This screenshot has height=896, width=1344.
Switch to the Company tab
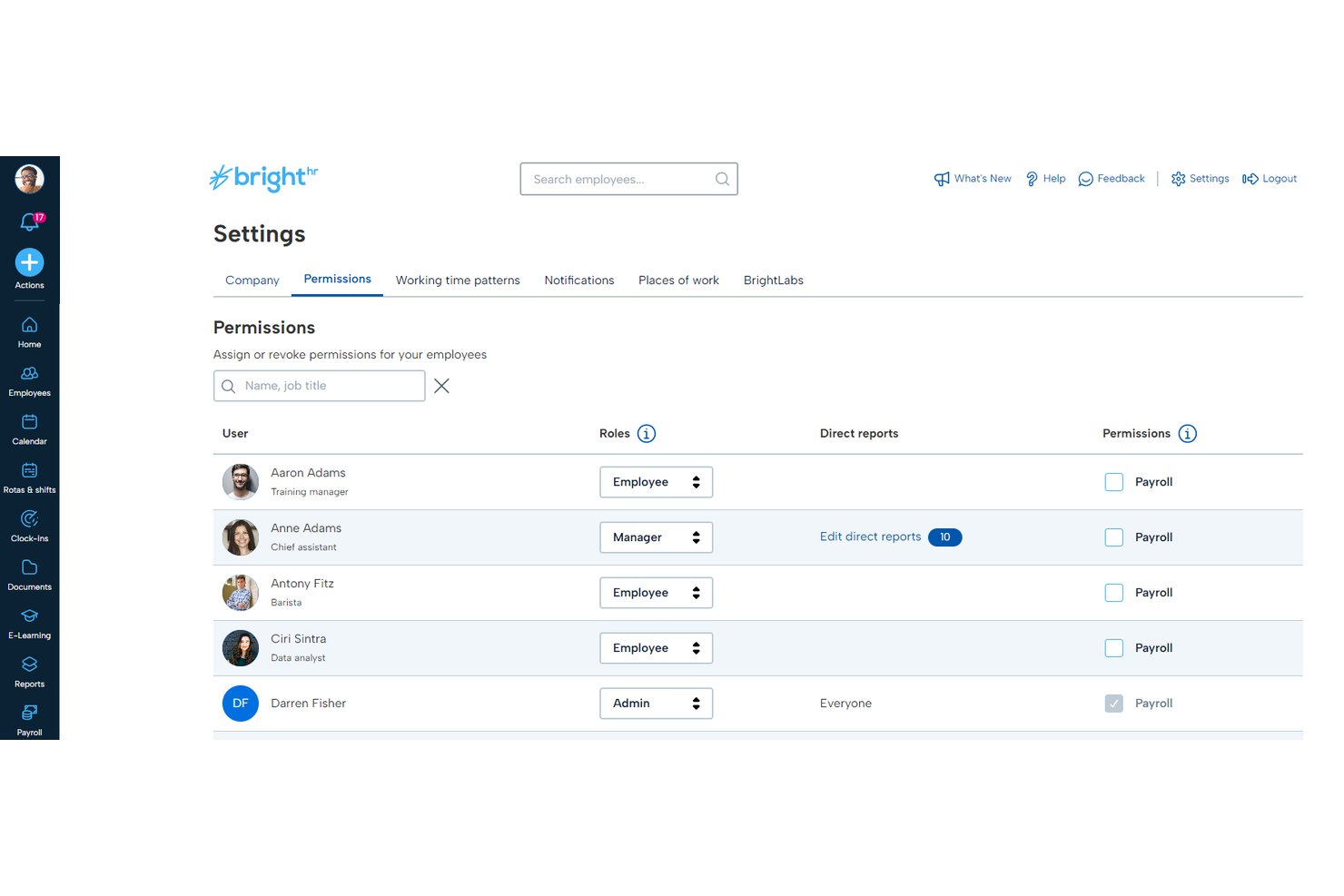(x=252, y=281)
